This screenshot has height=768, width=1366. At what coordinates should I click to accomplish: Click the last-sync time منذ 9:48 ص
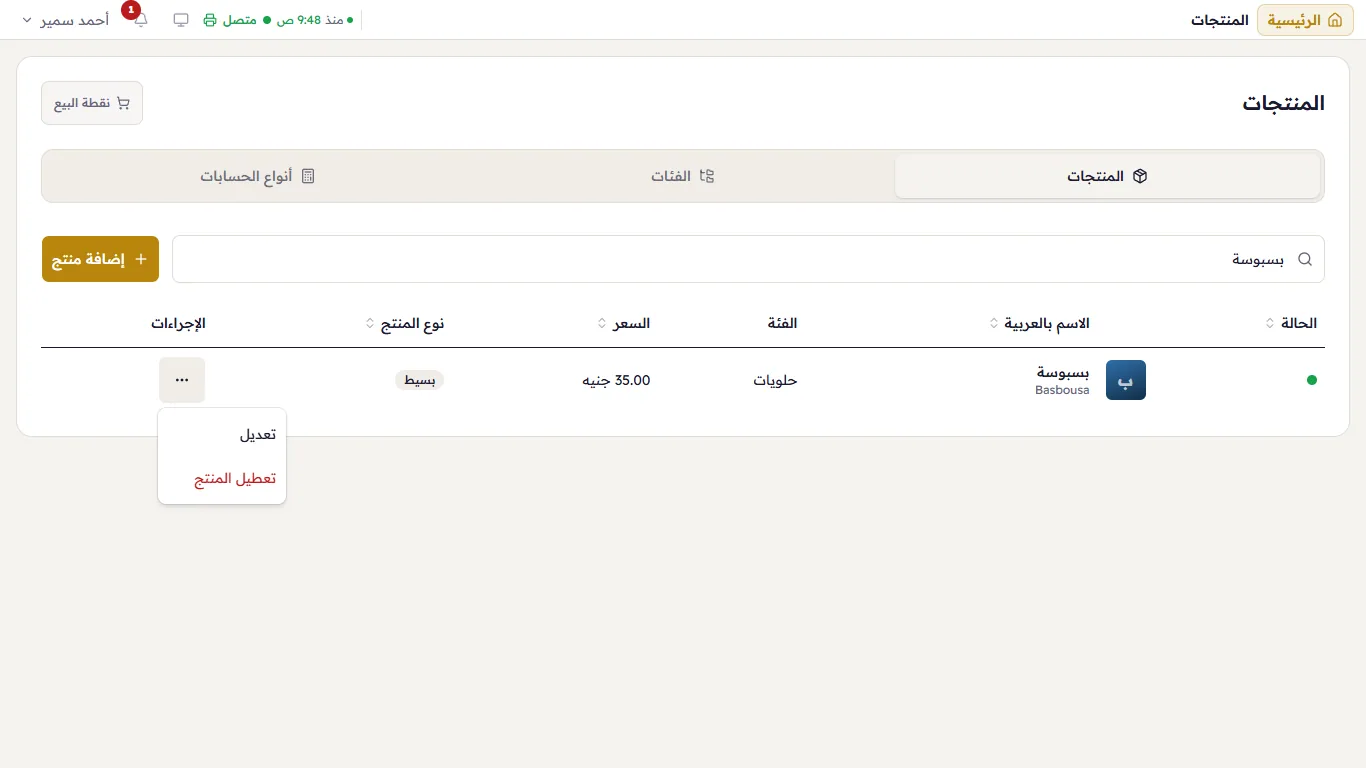(x=315, y=20)
